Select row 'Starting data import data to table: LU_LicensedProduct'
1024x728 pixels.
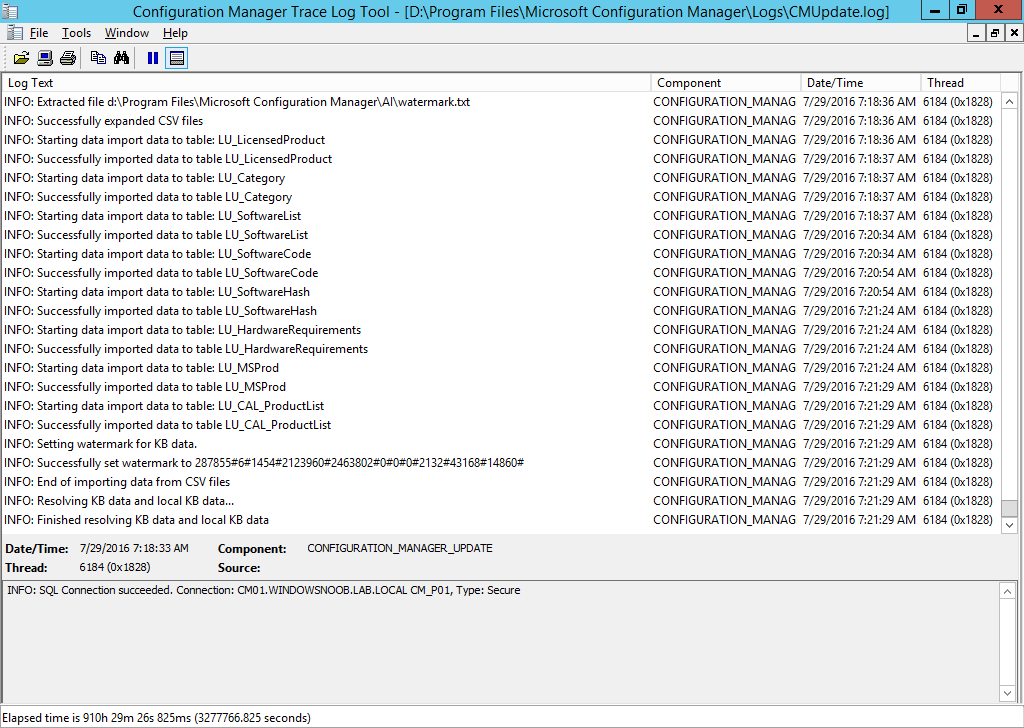point(500,140)
